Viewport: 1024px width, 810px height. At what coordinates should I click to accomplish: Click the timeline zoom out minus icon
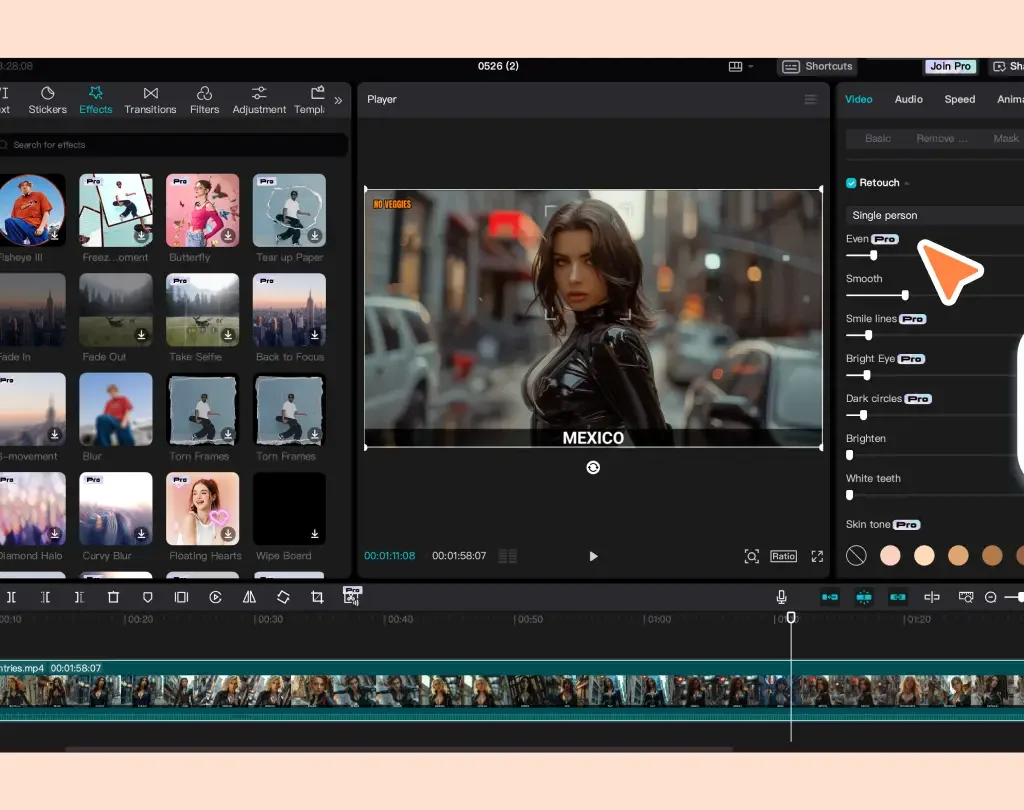point(990,597)
